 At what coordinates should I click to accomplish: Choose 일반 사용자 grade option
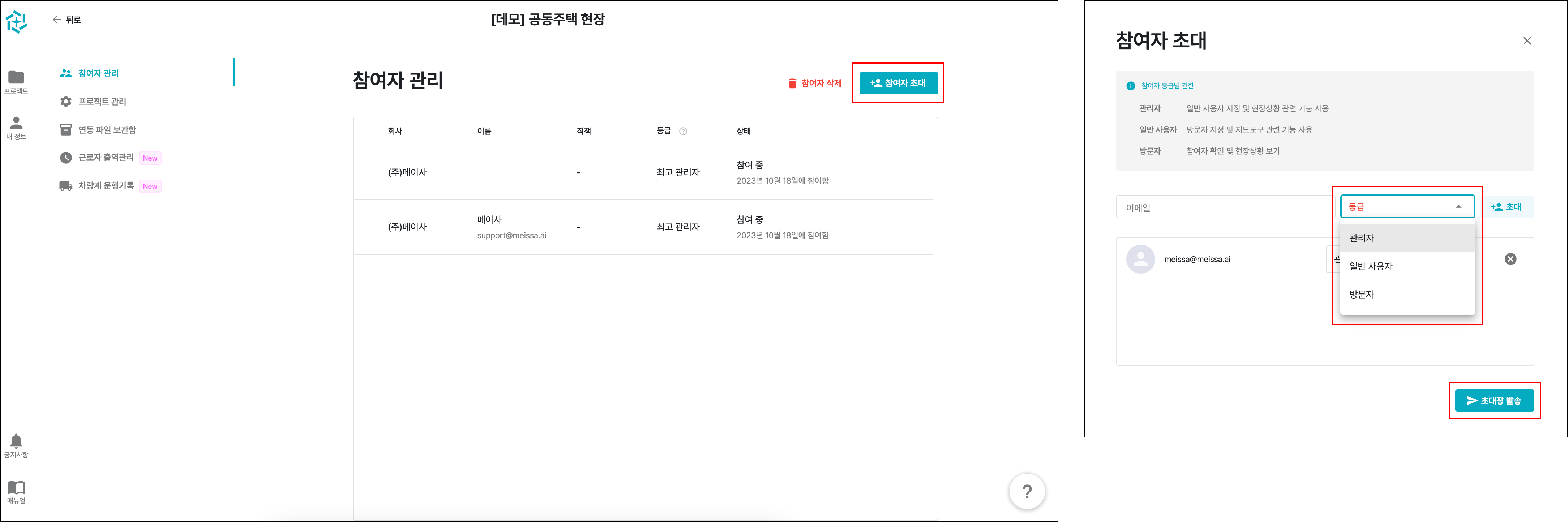1371,266
